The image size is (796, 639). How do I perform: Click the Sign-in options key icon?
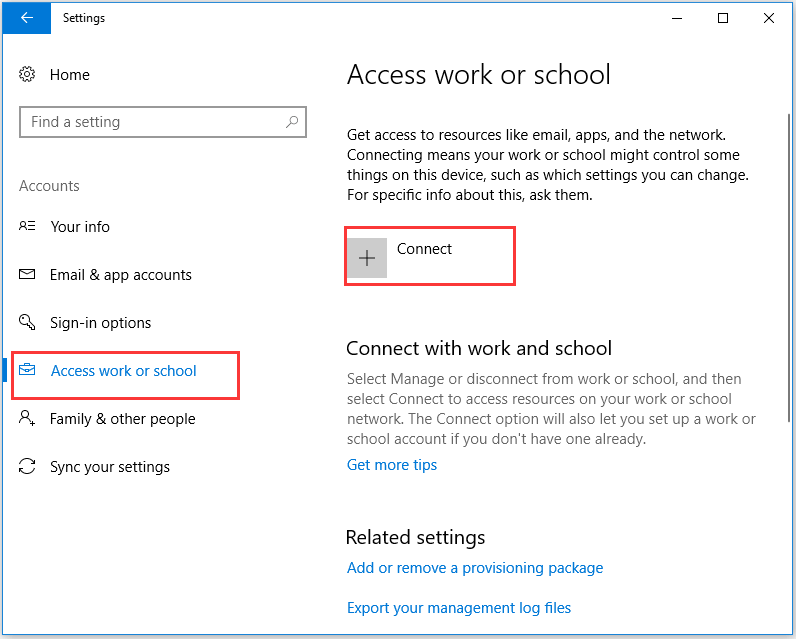click(x=27, y=322)
